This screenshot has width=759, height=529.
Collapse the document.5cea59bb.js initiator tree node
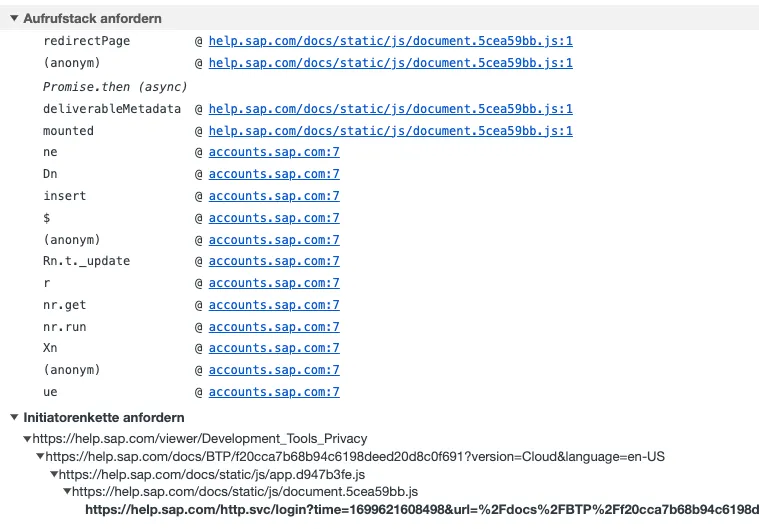tap(67, 492)
